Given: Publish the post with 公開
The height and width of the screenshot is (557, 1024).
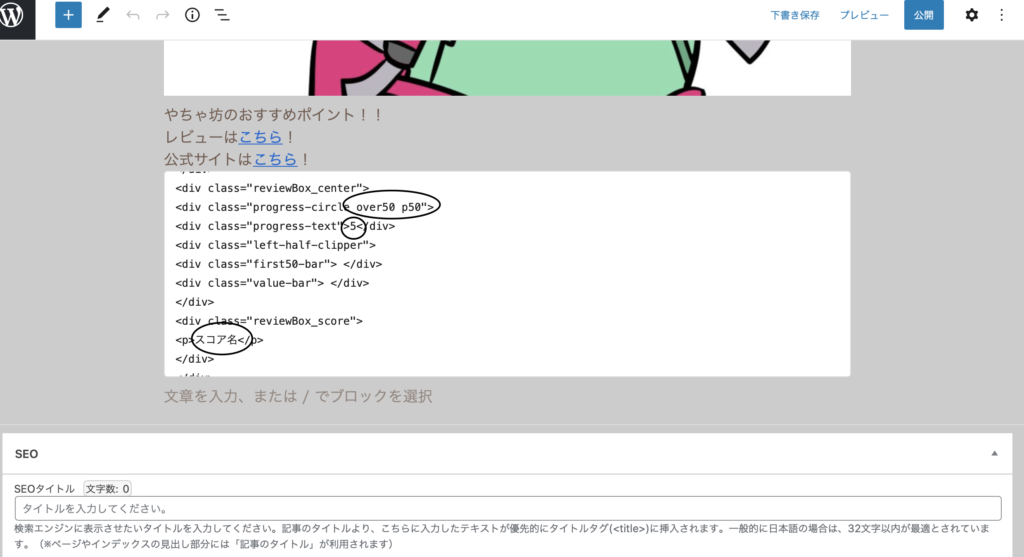Looking at the screenshot, I should 923,15.
